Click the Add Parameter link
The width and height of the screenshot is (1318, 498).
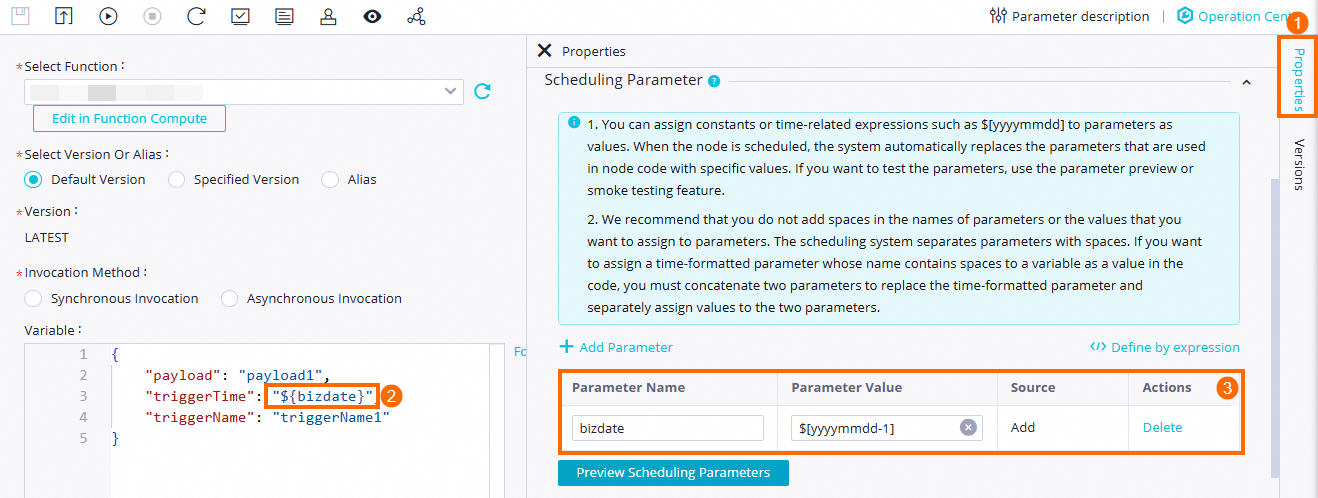coord(616,347)
